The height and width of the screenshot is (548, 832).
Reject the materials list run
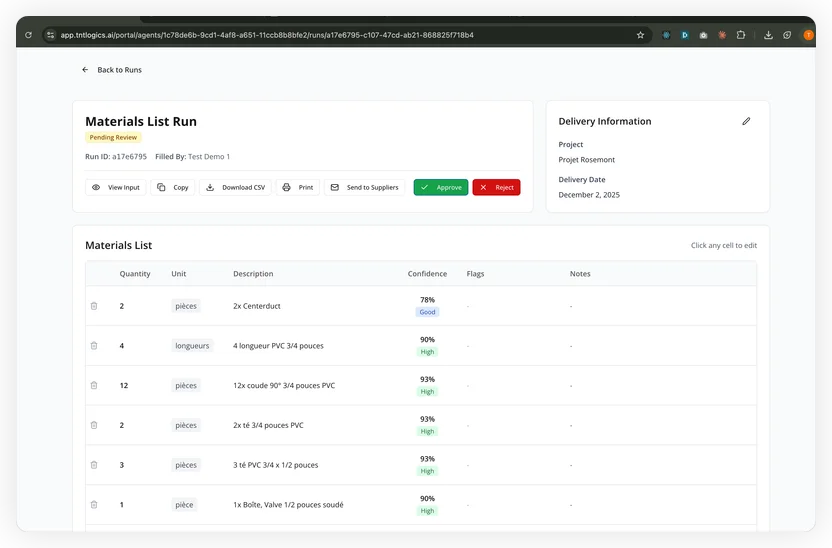[x=496, y=187]
